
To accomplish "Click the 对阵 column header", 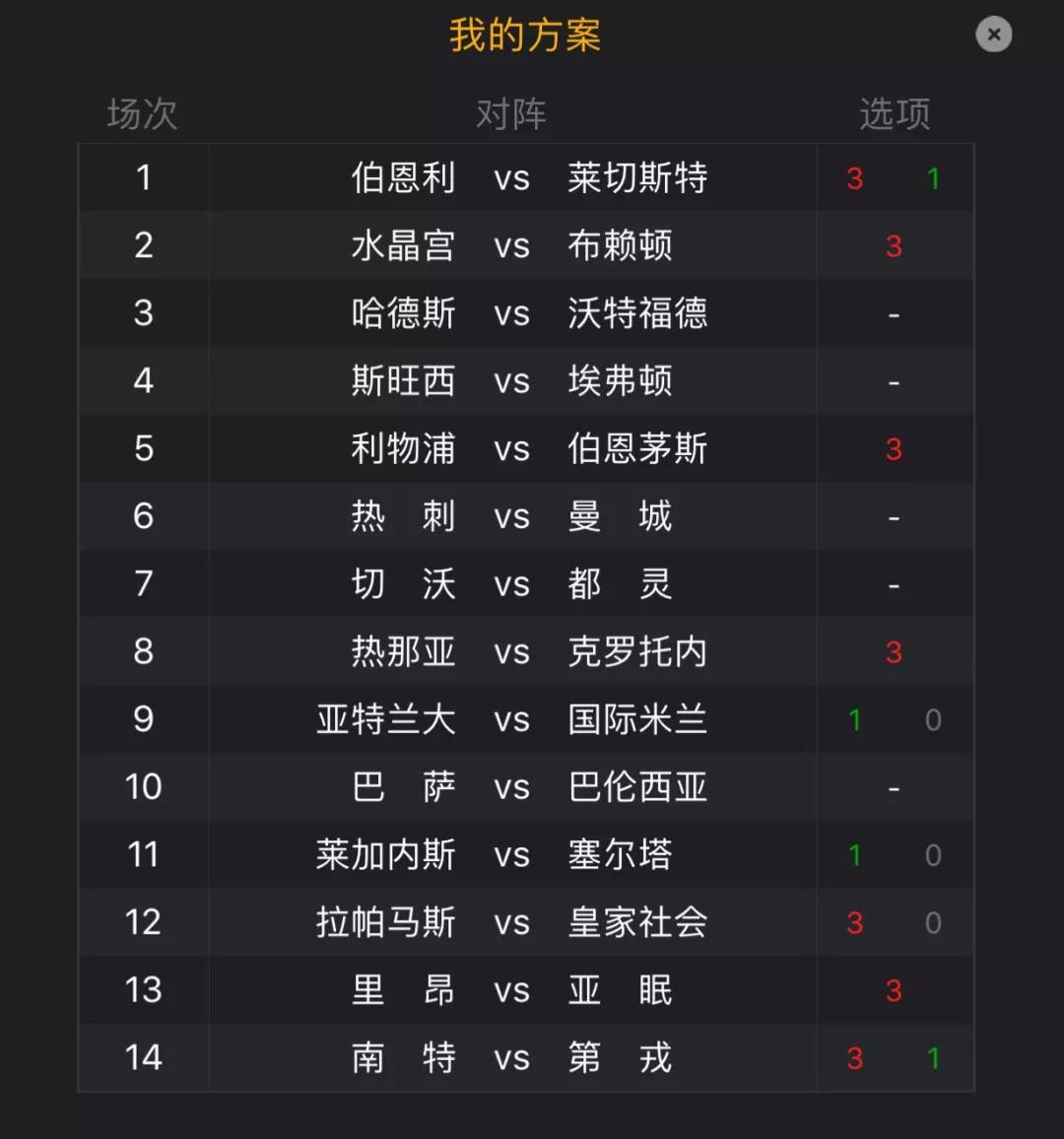I will pyautogui.click(x=511, y=114).
